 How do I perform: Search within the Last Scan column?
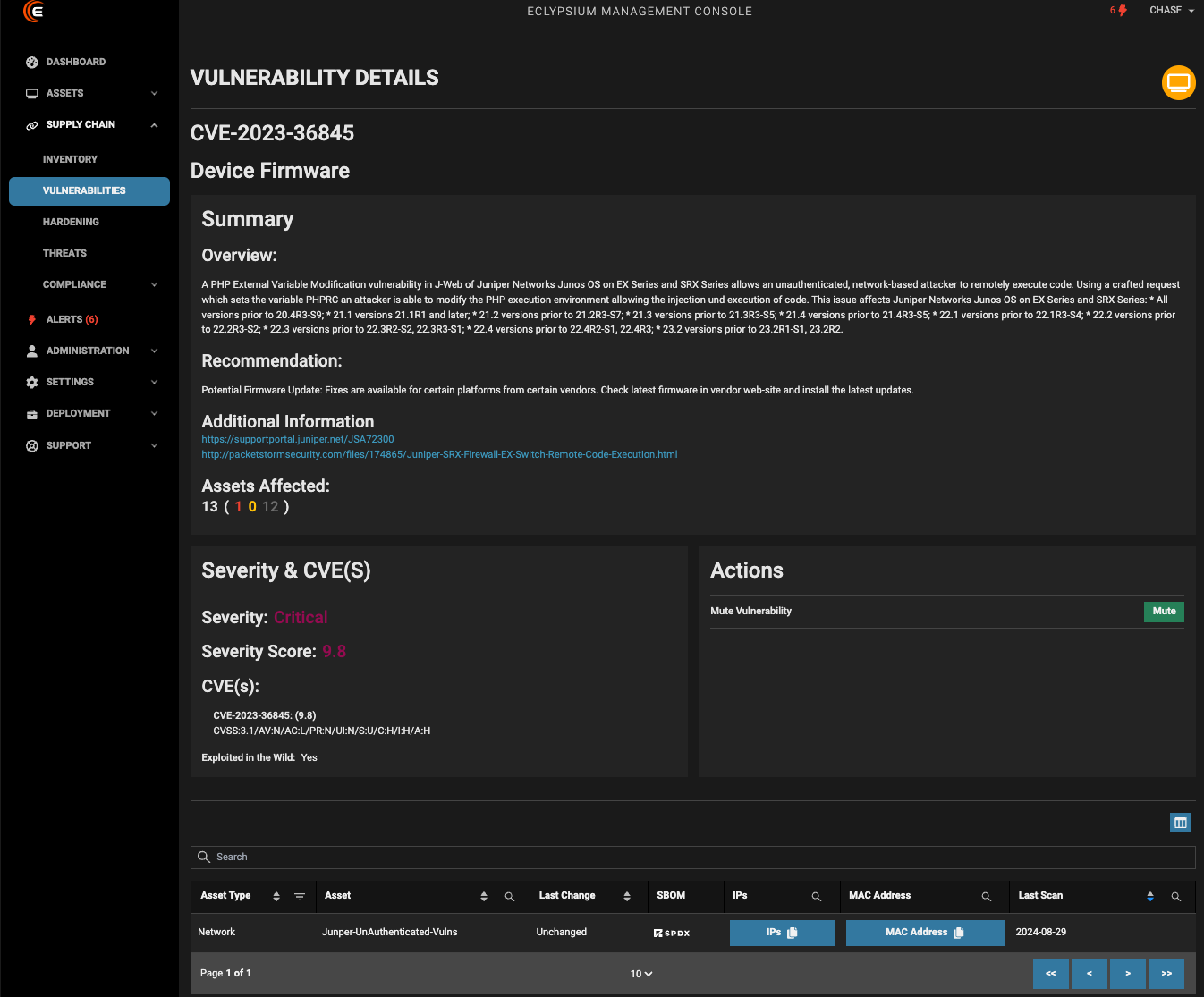tap(1176, 896)
